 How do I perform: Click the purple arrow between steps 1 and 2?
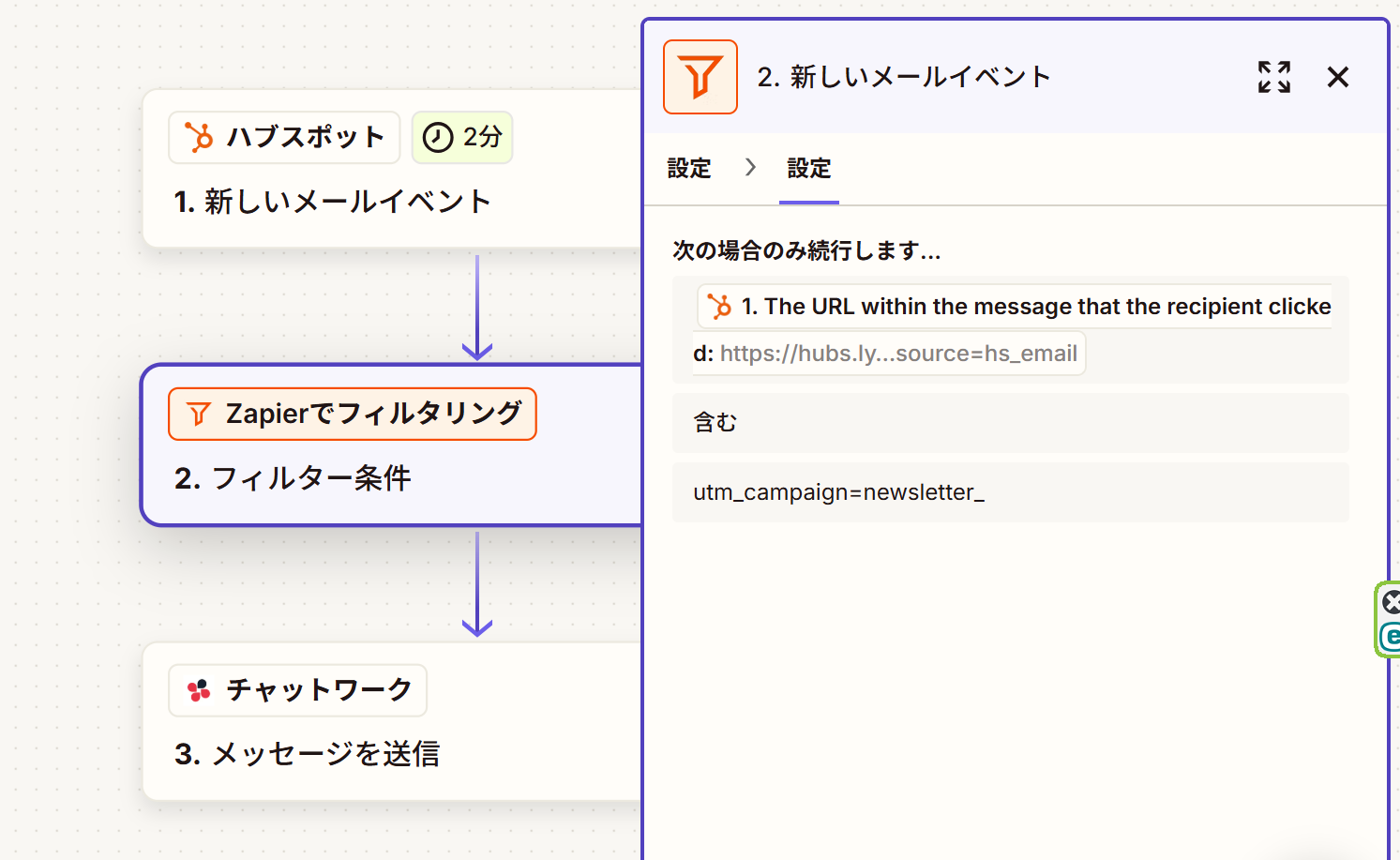click(477, 308)
